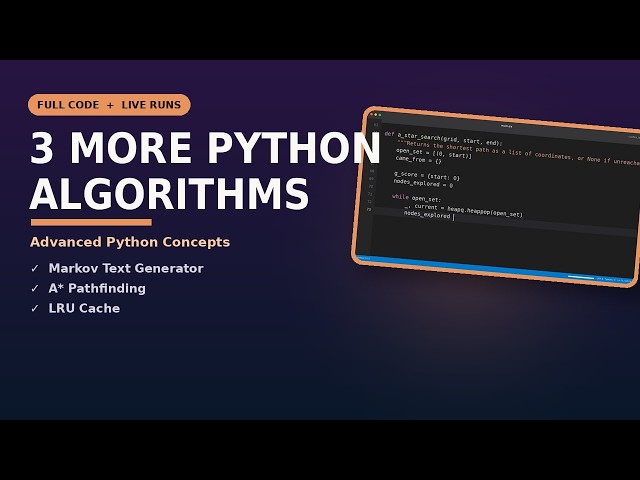640x480 pixels.
Task: Click the blue status bar of the code editor
Action: [495, 270]
